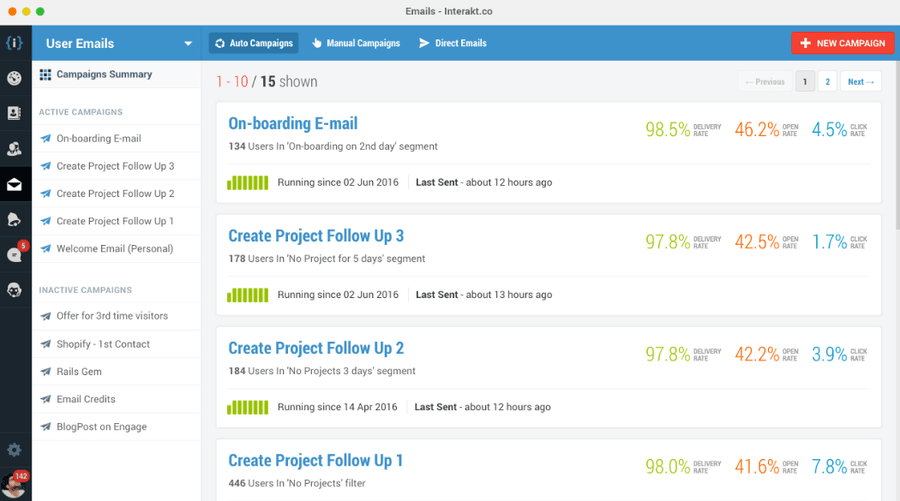Switch to Manual Campaigns tab
Viewport: 900px width, 501px height.
[356, 43]
